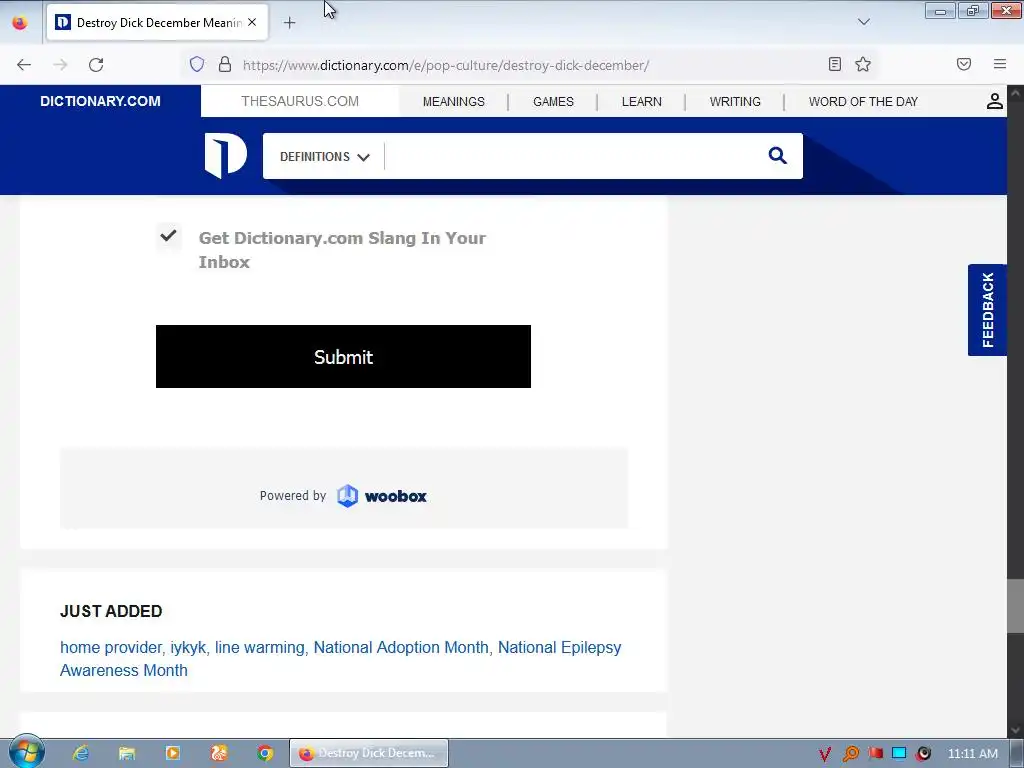Open the Firefox hamburger menu

pos(999,64)
